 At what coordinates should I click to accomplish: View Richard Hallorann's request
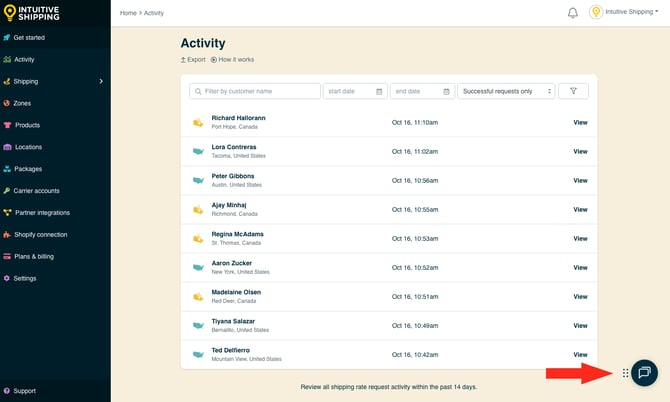point(580,123)
